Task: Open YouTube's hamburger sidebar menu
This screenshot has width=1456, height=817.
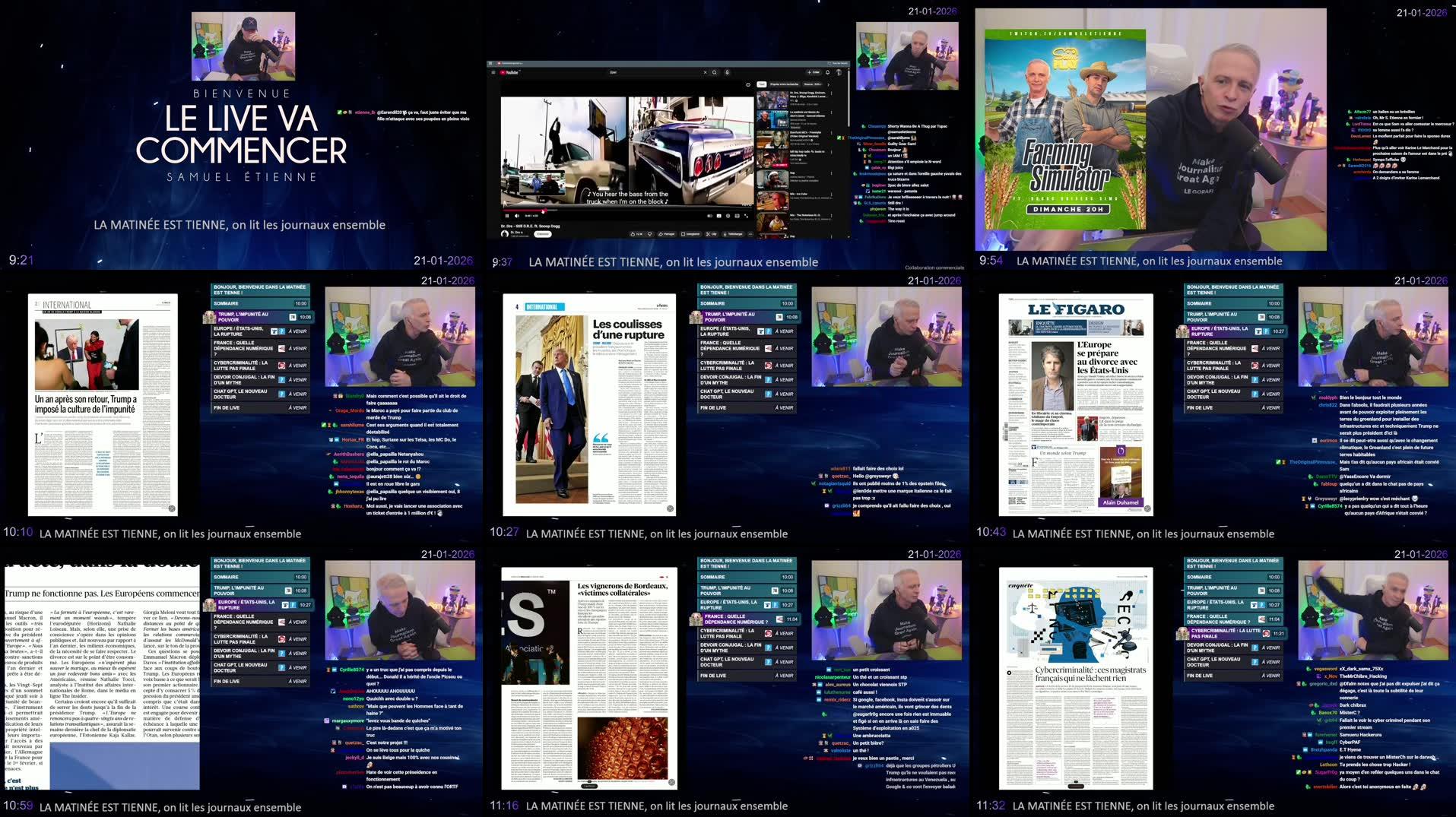Action: click(x=493, y=72)
